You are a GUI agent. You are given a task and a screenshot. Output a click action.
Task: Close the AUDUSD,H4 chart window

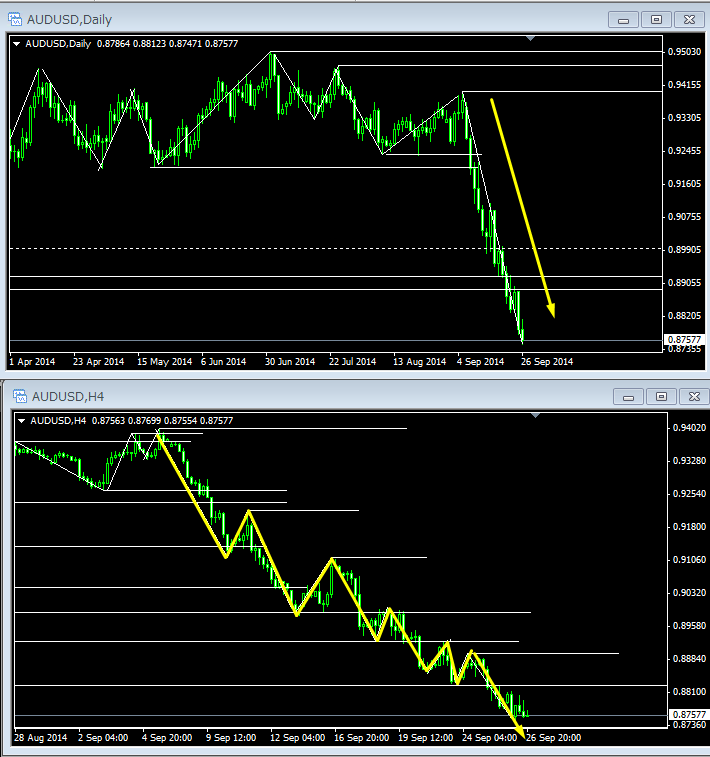pyautogui.click(x=689, y=396)
